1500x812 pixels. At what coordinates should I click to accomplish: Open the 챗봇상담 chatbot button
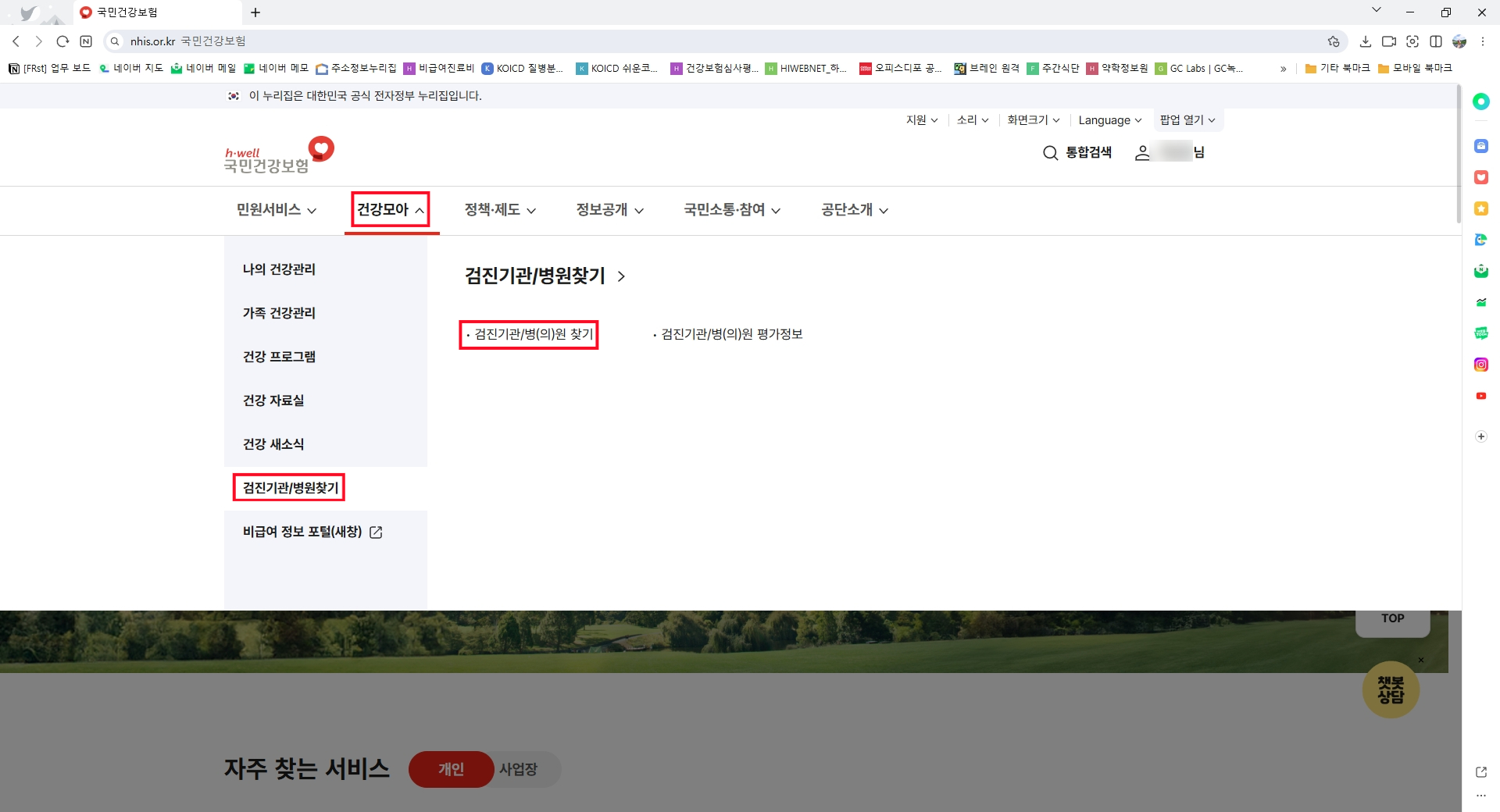(1391, 689)
